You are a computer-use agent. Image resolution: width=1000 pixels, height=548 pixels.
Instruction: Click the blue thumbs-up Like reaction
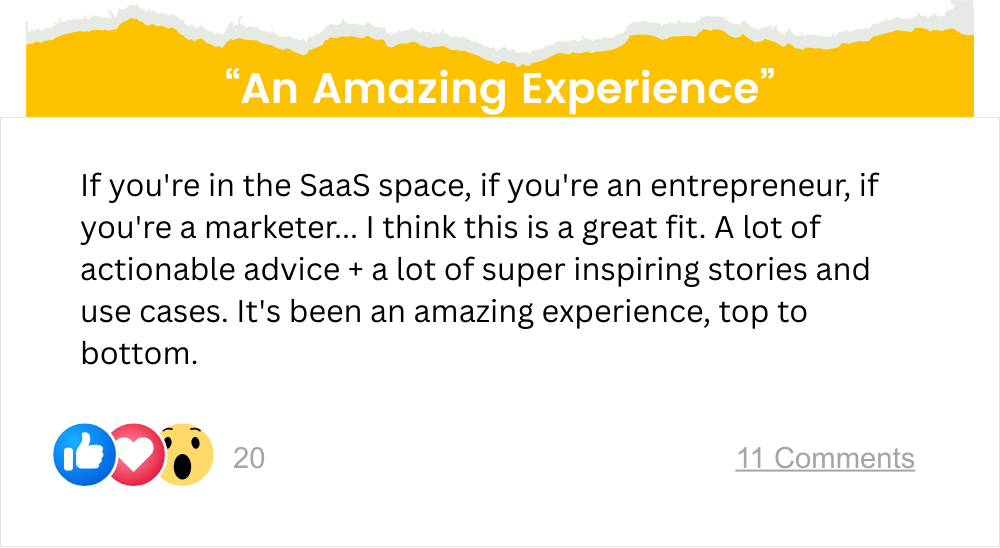pyautogui.click(x=82, y=456)
